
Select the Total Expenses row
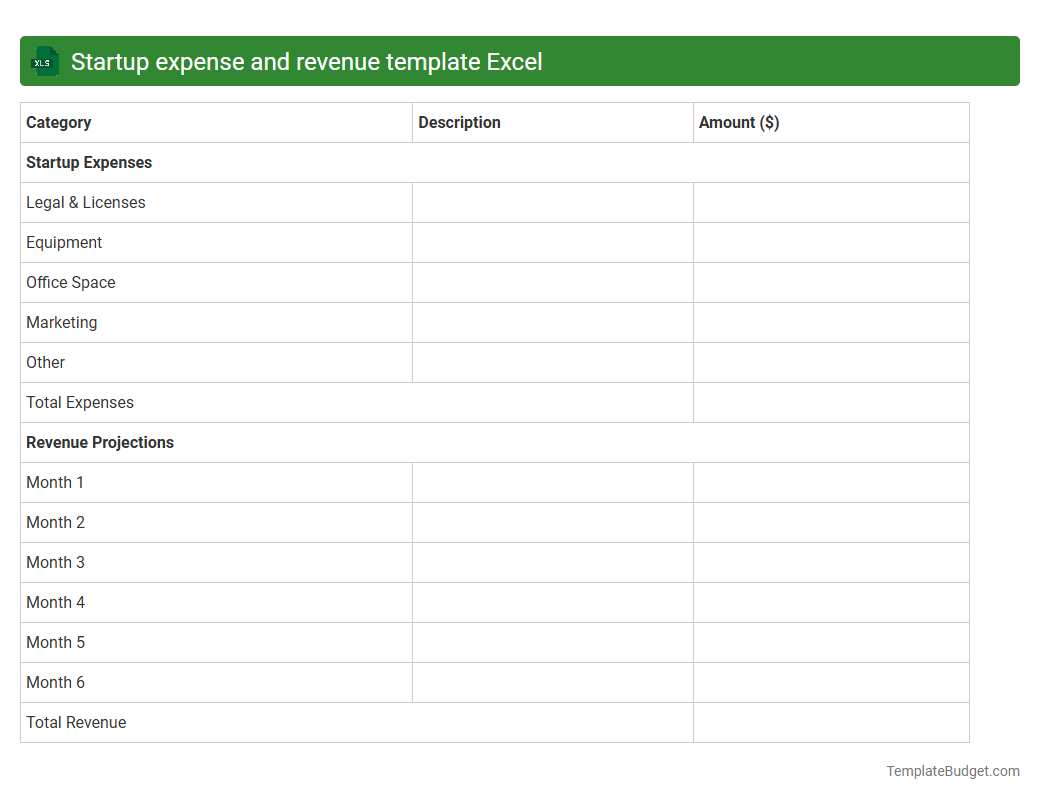pyautogui.click(x=79, y=402)
